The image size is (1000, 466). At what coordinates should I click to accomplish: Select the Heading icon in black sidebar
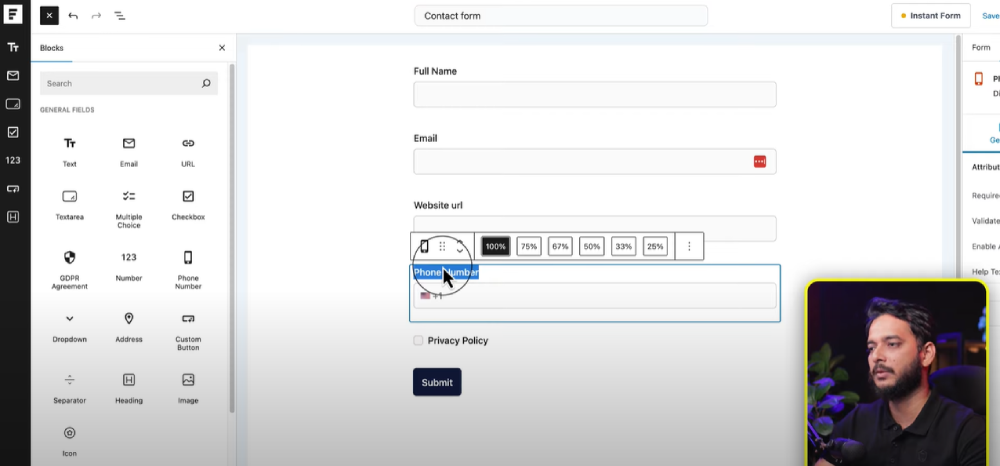[x=13, y=217]
